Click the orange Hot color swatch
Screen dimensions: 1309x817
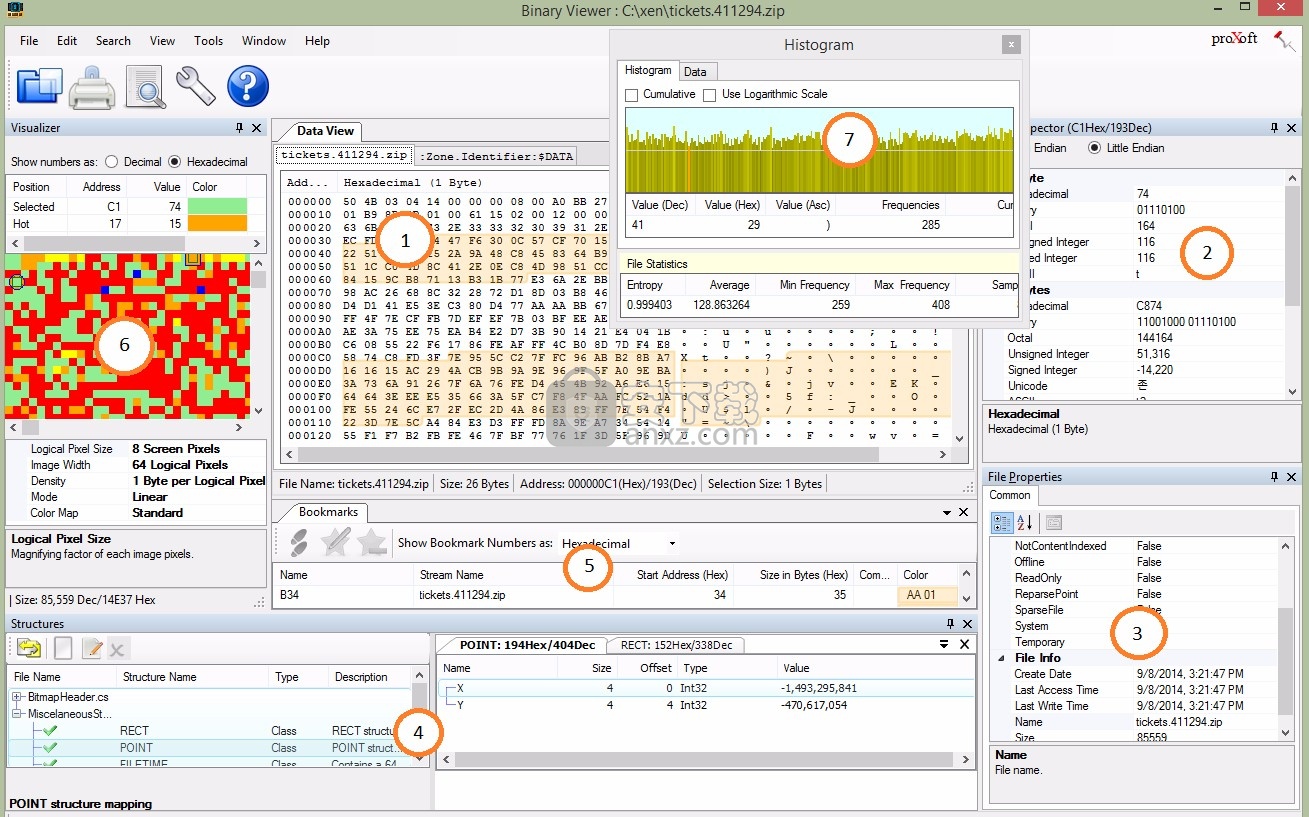217,224
